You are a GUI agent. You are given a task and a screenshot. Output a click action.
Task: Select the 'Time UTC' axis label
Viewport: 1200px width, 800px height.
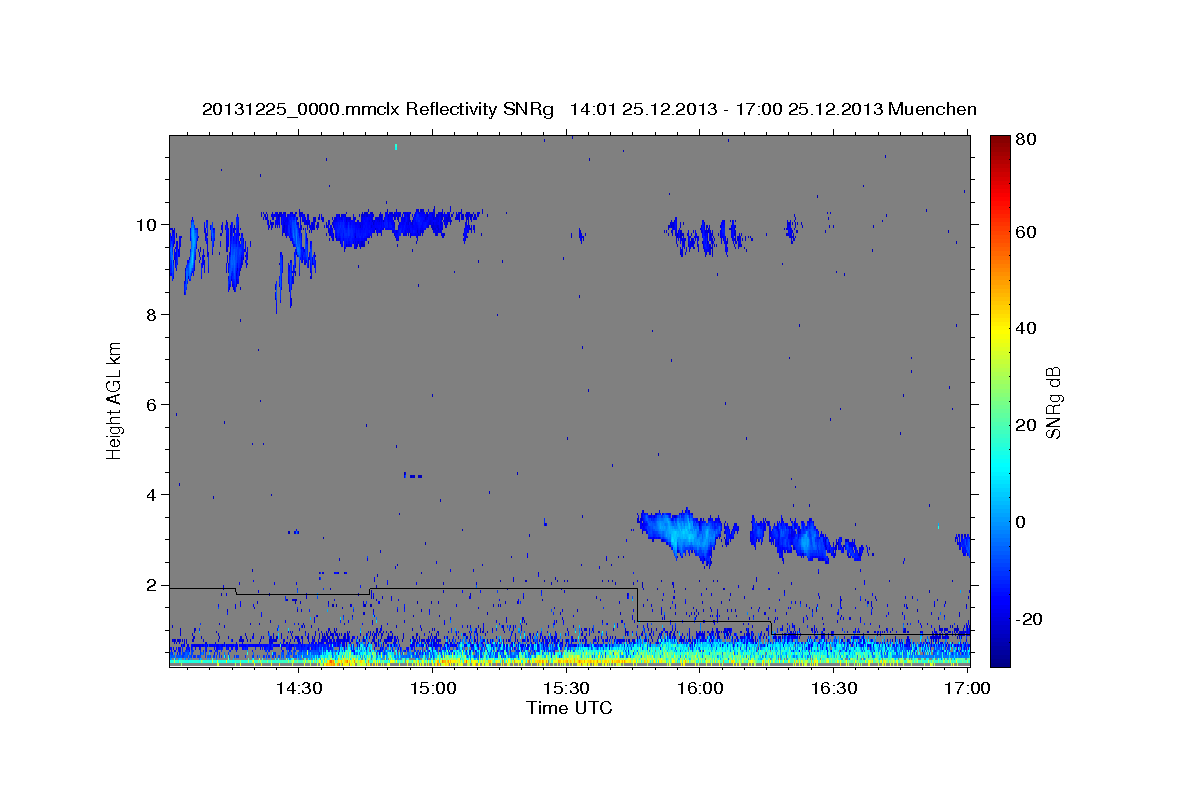coord(569,708)
